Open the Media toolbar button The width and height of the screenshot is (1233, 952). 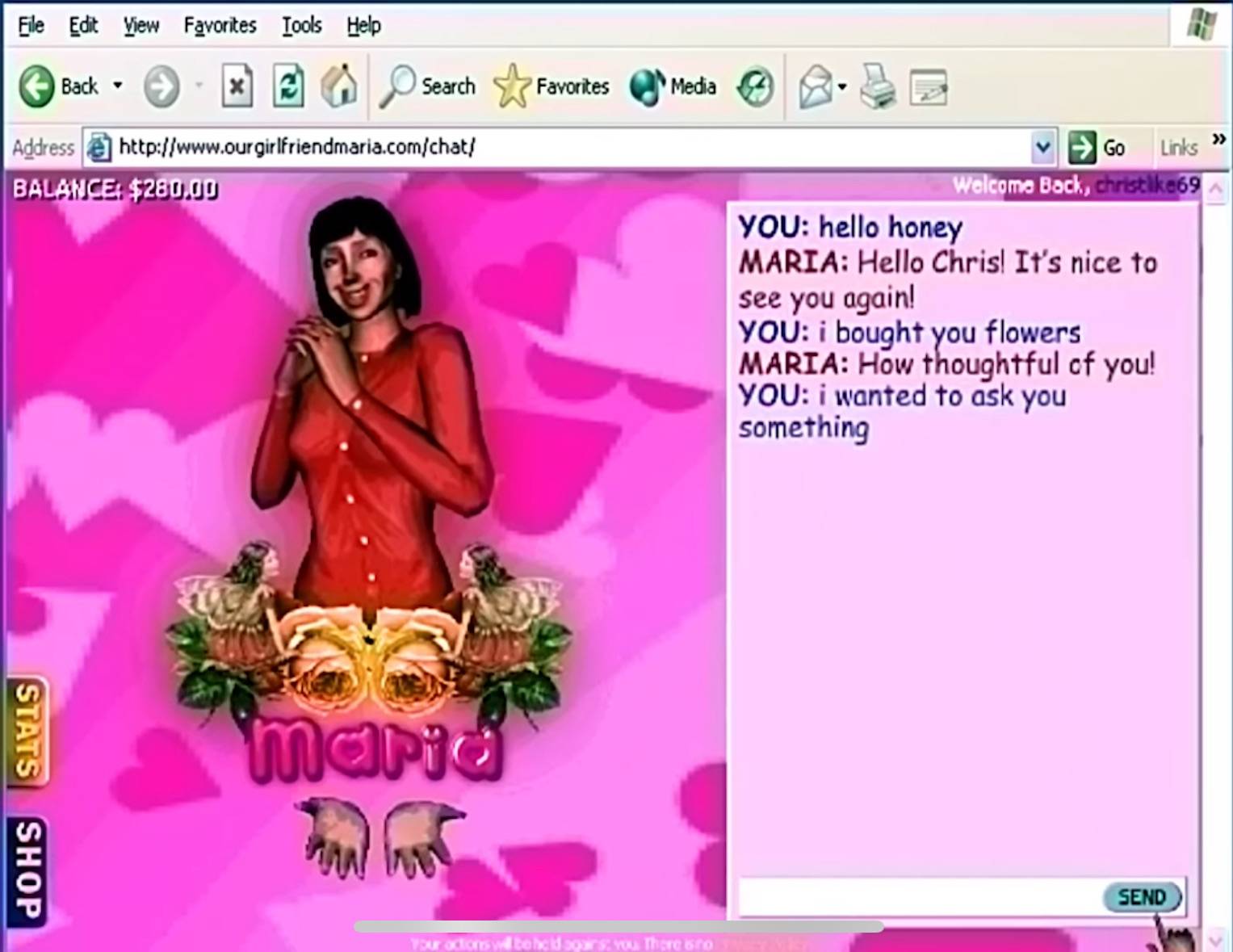[673, 86]
